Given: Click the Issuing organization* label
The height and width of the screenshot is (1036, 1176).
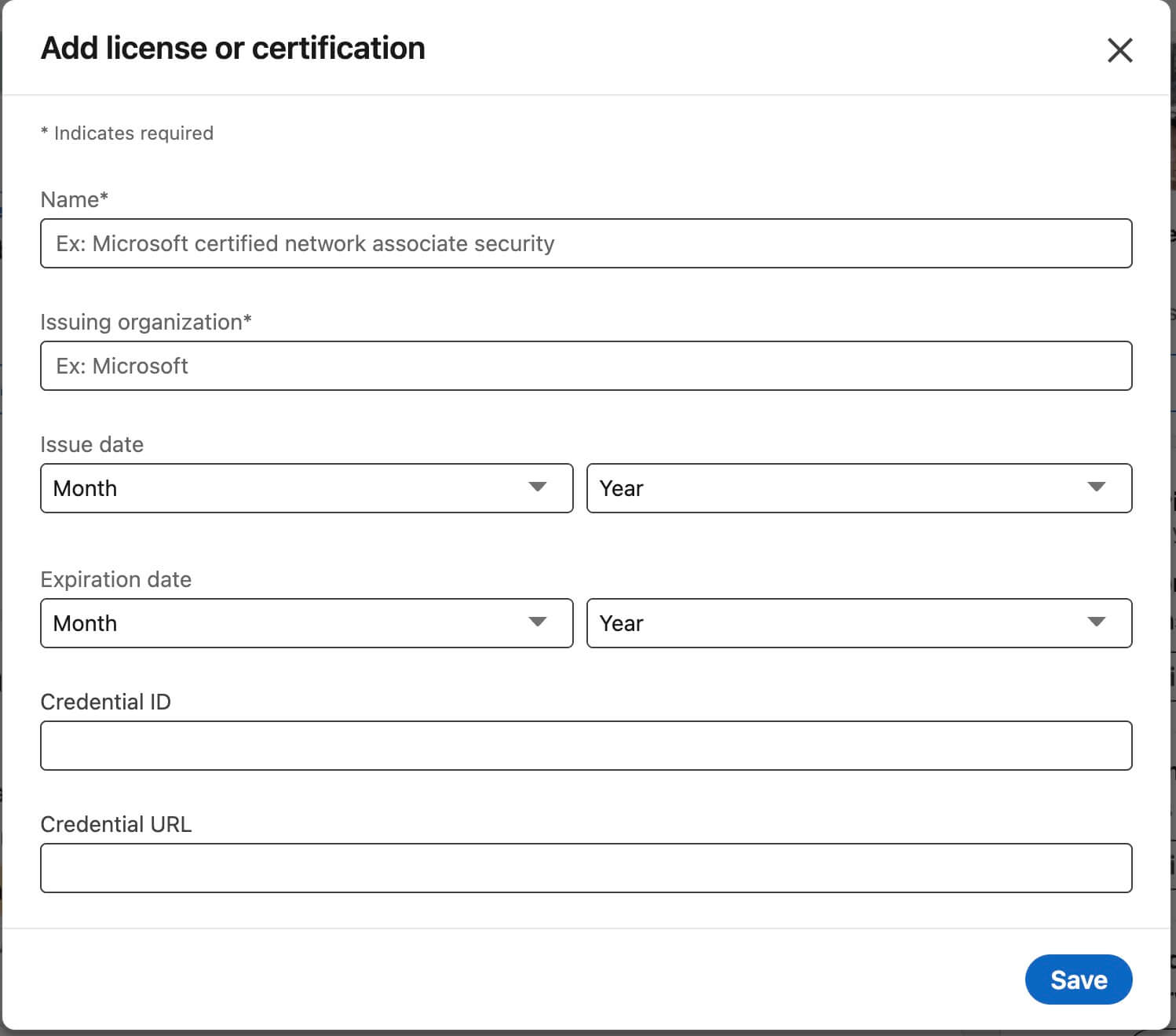Looking at the screenshot, I should click(146, 322).
